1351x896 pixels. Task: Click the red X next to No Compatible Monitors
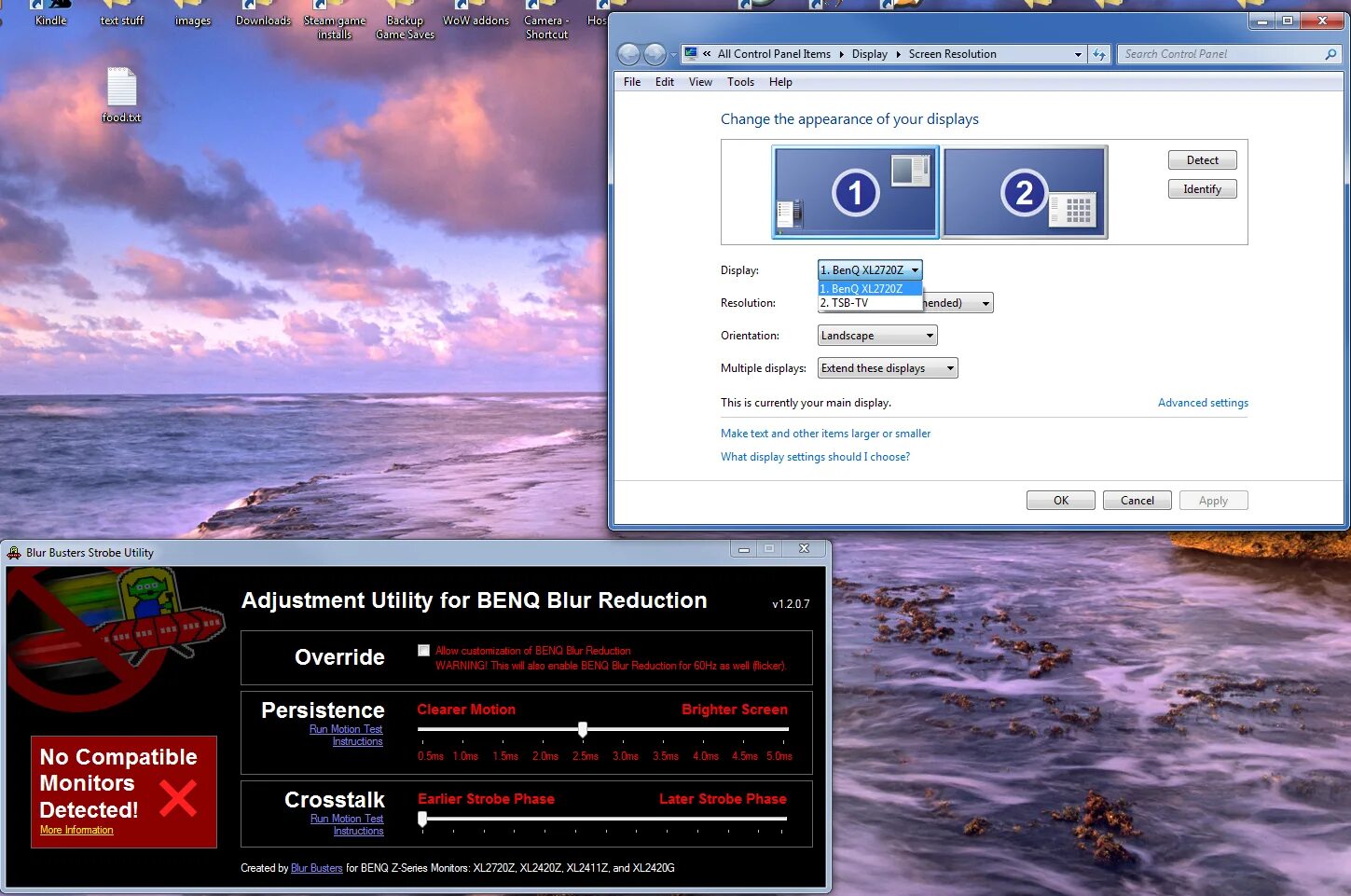[x=178, y=798]
